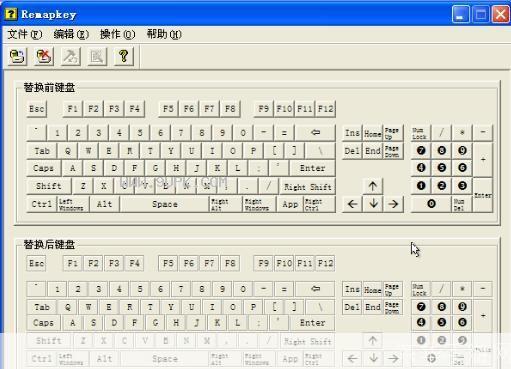Viewport: 511px width, 369px height.
Task: Click the Space key in the top keyboard
Action: [x=165, y=204]
